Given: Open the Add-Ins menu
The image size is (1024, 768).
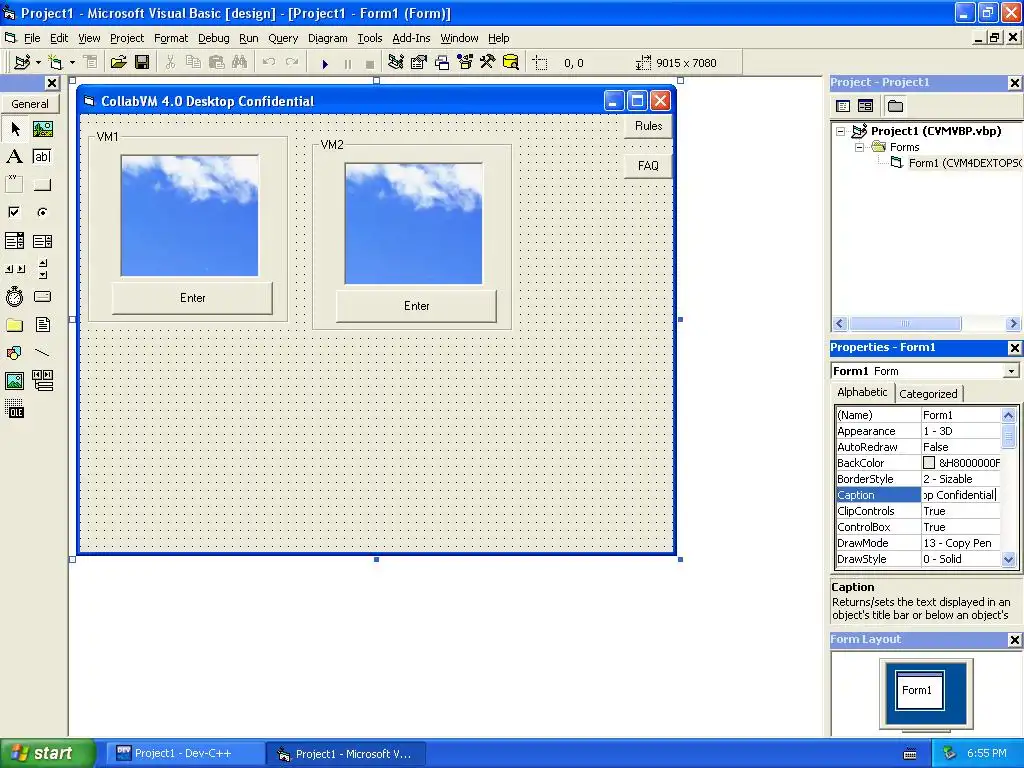Looking at the screenshot, I should [x=411, y=38].
